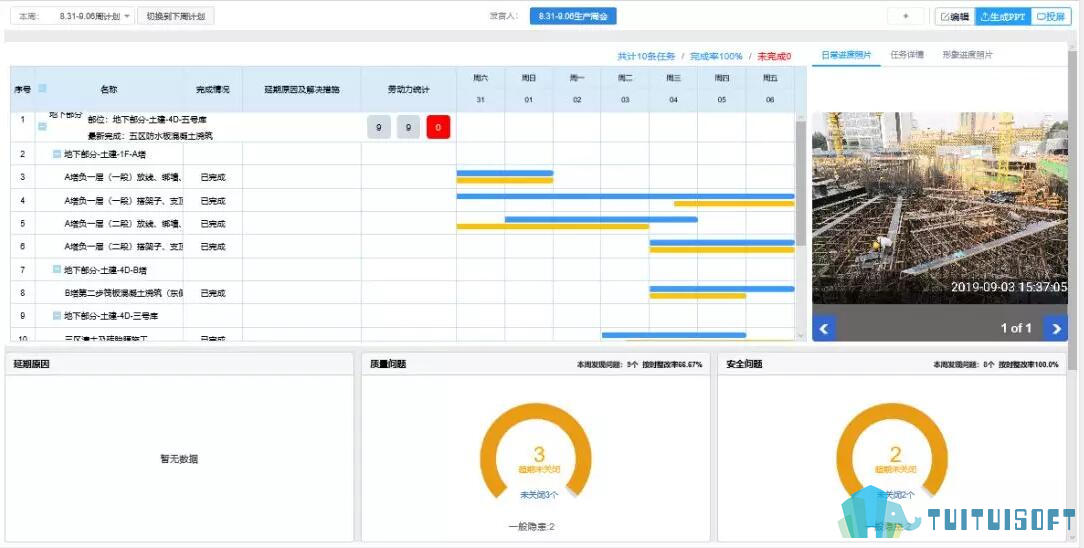This screenshot has width=1084, height=548.
Task: Click the yellow actual bar in row 8
Action: point(698,296)
